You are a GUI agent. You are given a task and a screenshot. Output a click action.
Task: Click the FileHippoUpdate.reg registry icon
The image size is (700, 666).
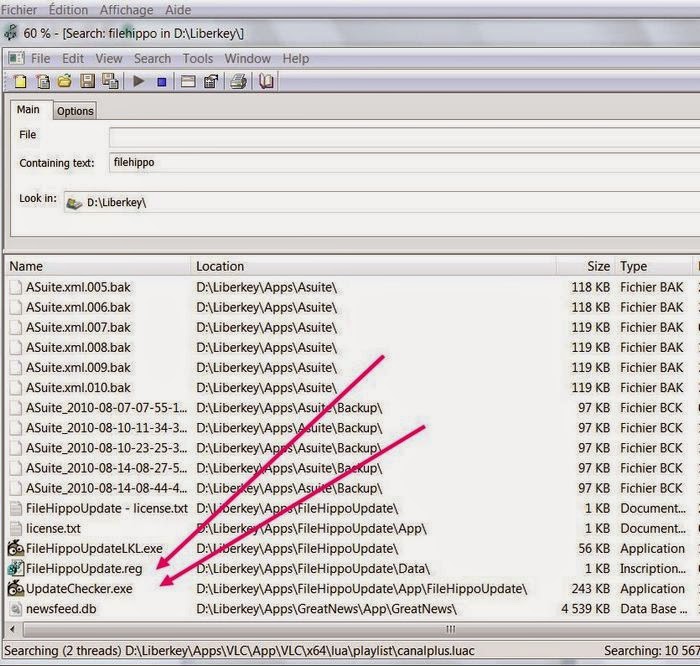pos(16,568)
